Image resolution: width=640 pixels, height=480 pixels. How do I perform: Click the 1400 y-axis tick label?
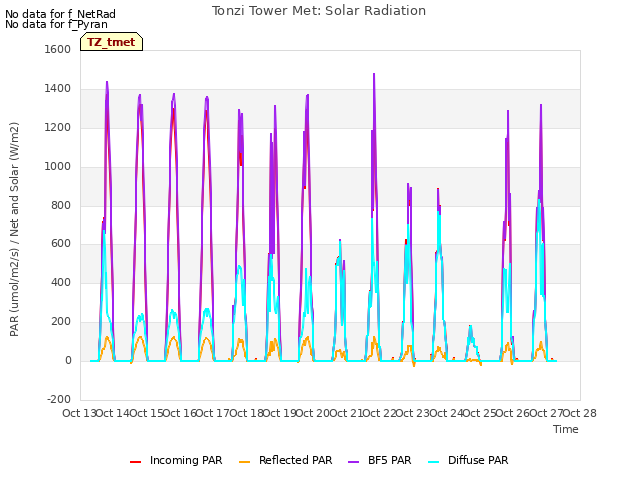(x=58, y=88)
